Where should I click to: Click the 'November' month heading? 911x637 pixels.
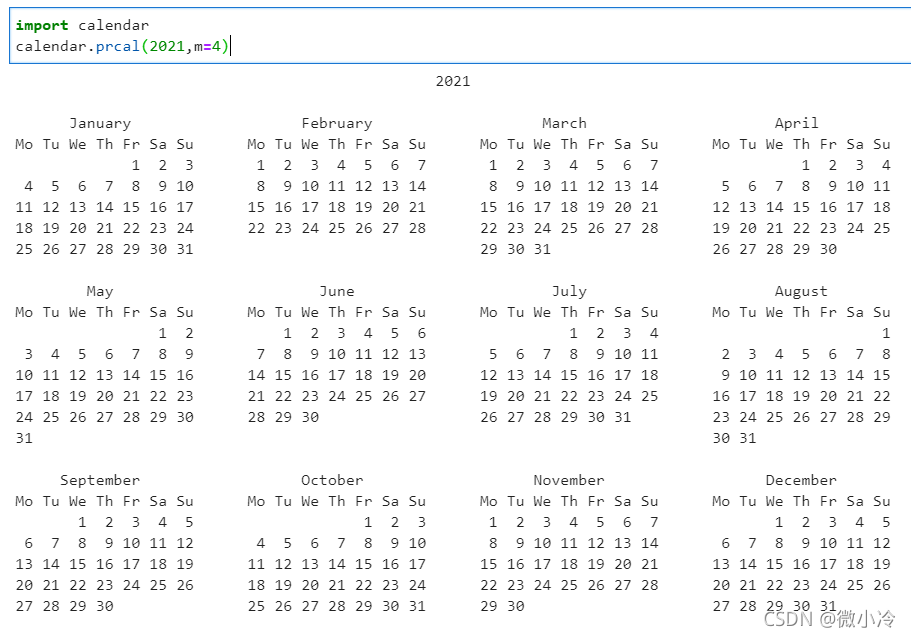coord(569,480)
